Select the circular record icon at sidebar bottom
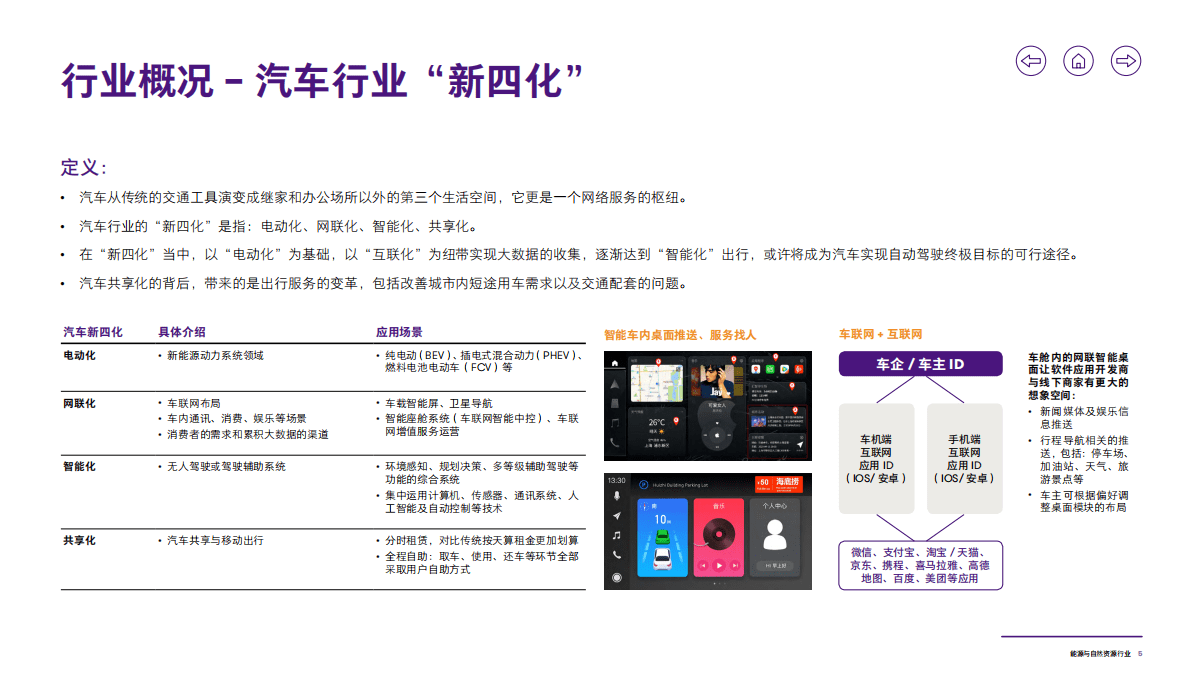1190x683 pixels. click(616, 579)
